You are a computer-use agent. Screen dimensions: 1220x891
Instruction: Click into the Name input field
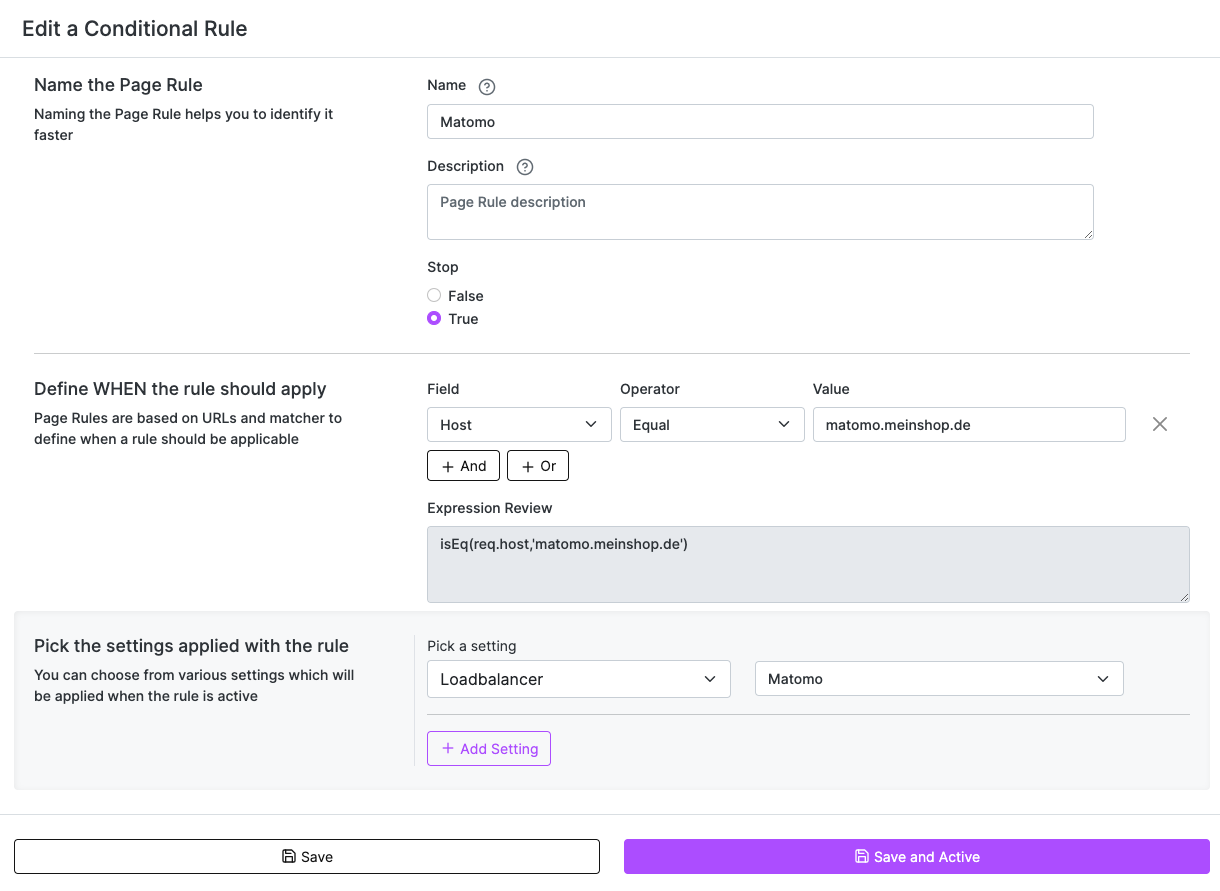(x=760, y=122)
